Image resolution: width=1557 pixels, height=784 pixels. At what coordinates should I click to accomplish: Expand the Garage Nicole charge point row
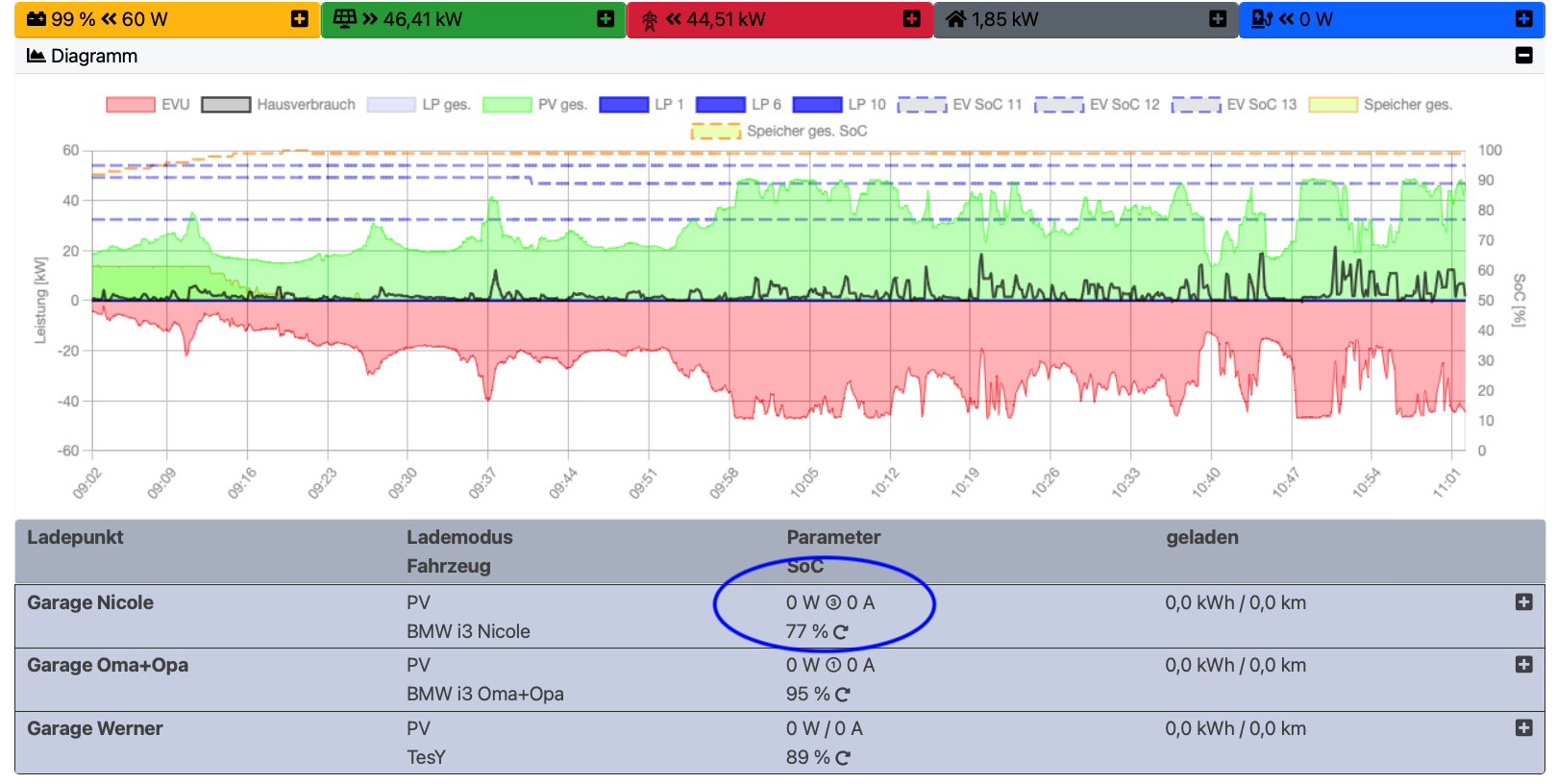point(1523,602)
